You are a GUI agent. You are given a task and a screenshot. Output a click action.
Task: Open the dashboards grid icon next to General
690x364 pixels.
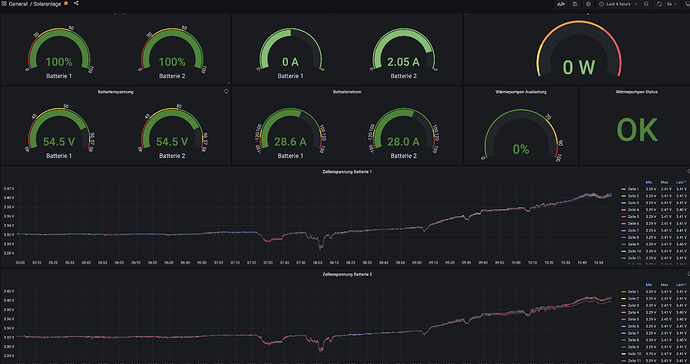pyautogui.click(x=4, y=4)
